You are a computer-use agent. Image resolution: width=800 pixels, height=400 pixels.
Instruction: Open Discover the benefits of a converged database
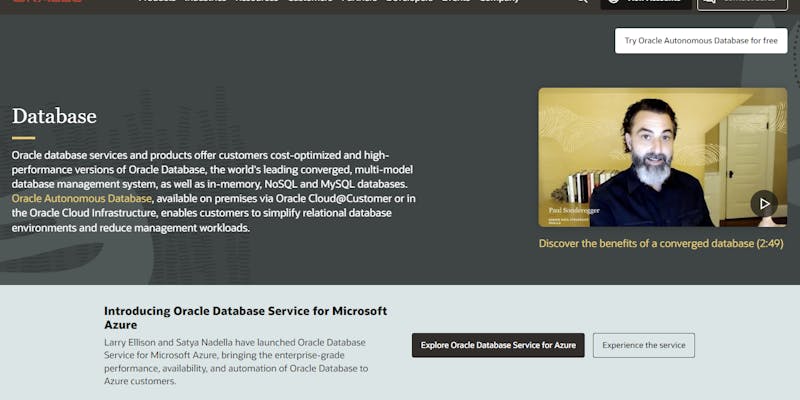[661, 243]
